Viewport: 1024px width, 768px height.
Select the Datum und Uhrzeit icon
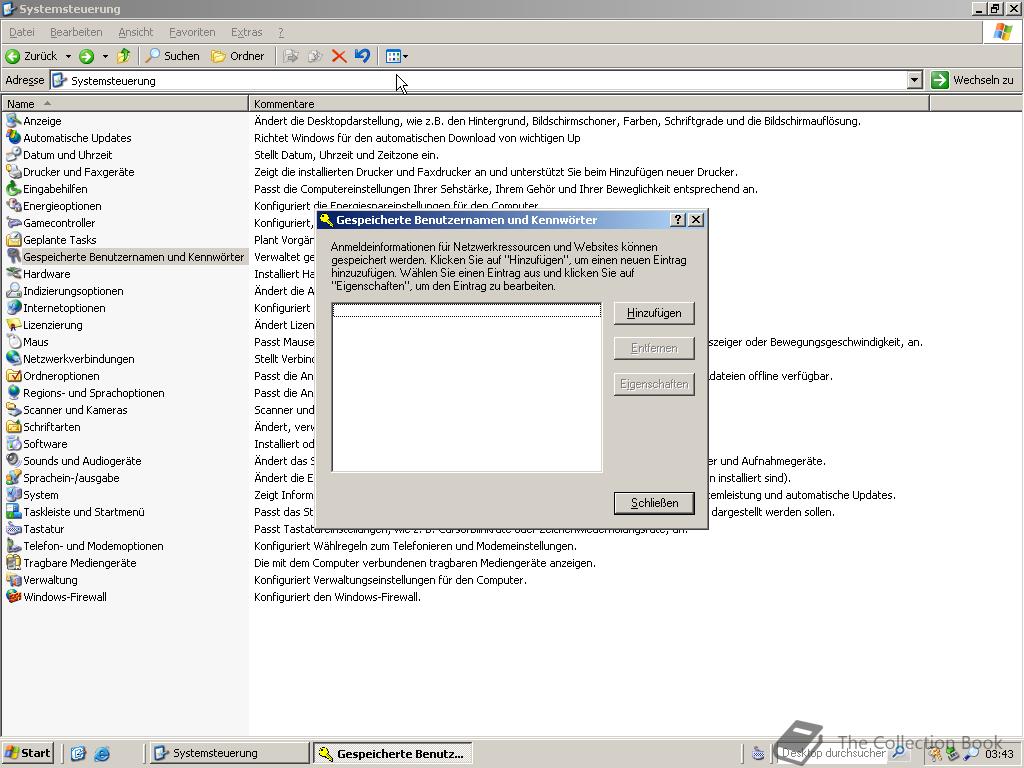tap(14, 154)
